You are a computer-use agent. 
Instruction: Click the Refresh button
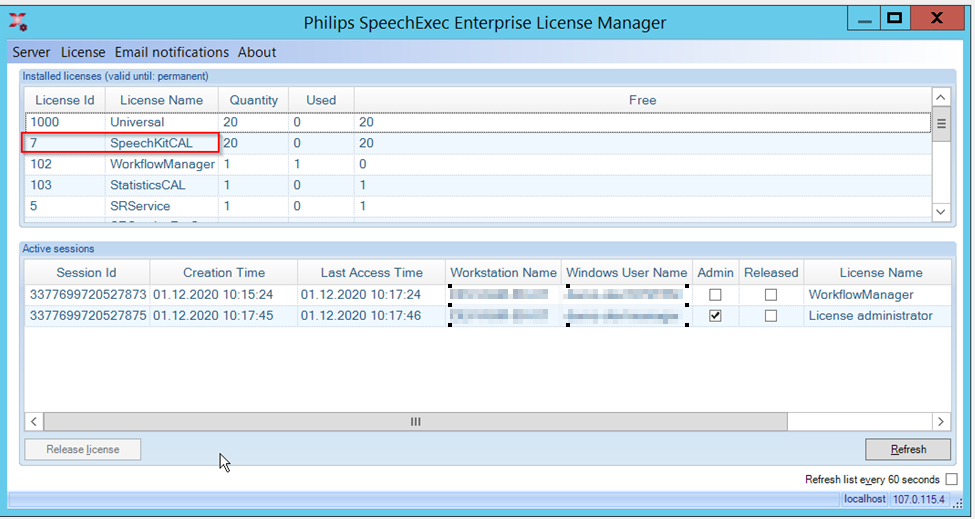908,449
